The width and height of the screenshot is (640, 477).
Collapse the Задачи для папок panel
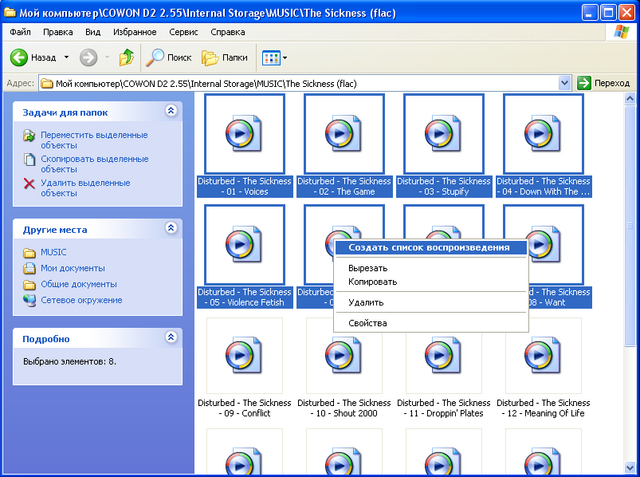[x=171, y=111]
